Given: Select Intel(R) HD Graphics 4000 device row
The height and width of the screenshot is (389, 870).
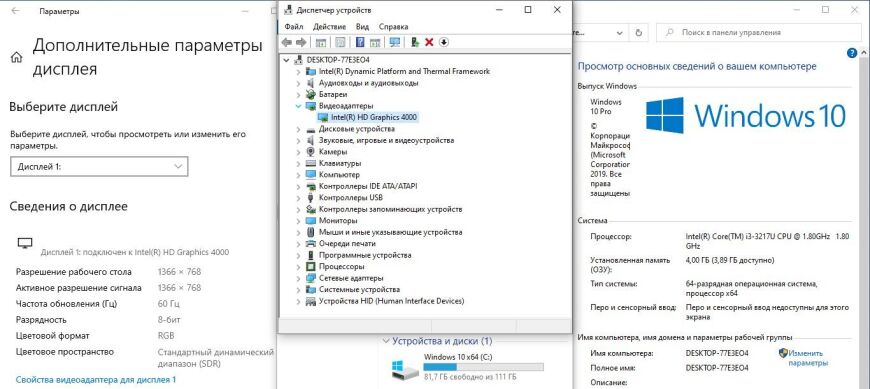Looking at the screenshot, I should tap(373, 117).
